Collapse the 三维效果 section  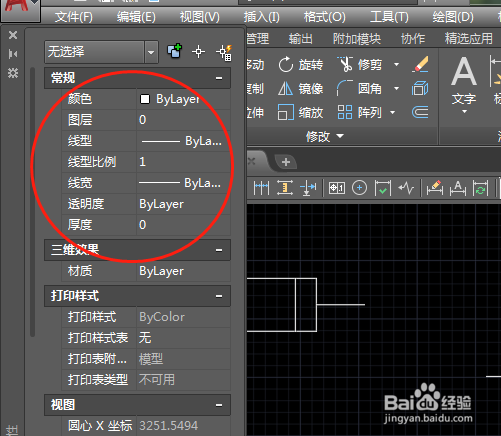(x=219, y=250)
